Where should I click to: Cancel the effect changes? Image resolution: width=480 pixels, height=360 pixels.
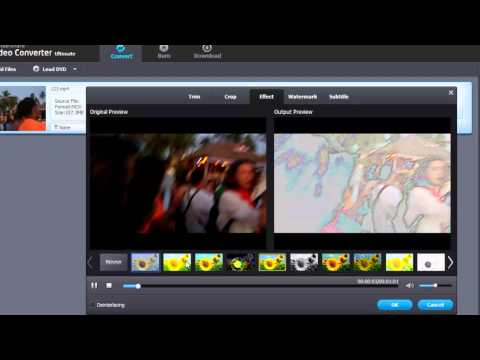(x=435, y=305)
